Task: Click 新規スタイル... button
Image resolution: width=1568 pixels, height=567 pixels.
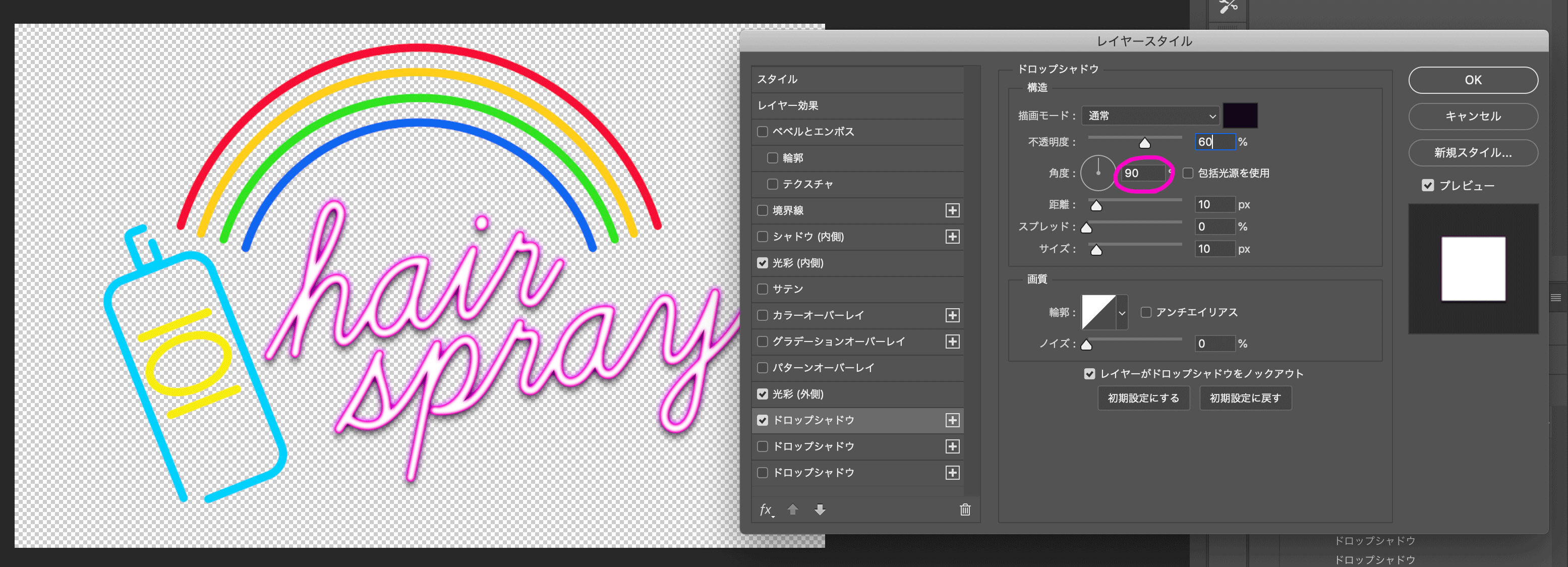Action: coord(1473,153)
